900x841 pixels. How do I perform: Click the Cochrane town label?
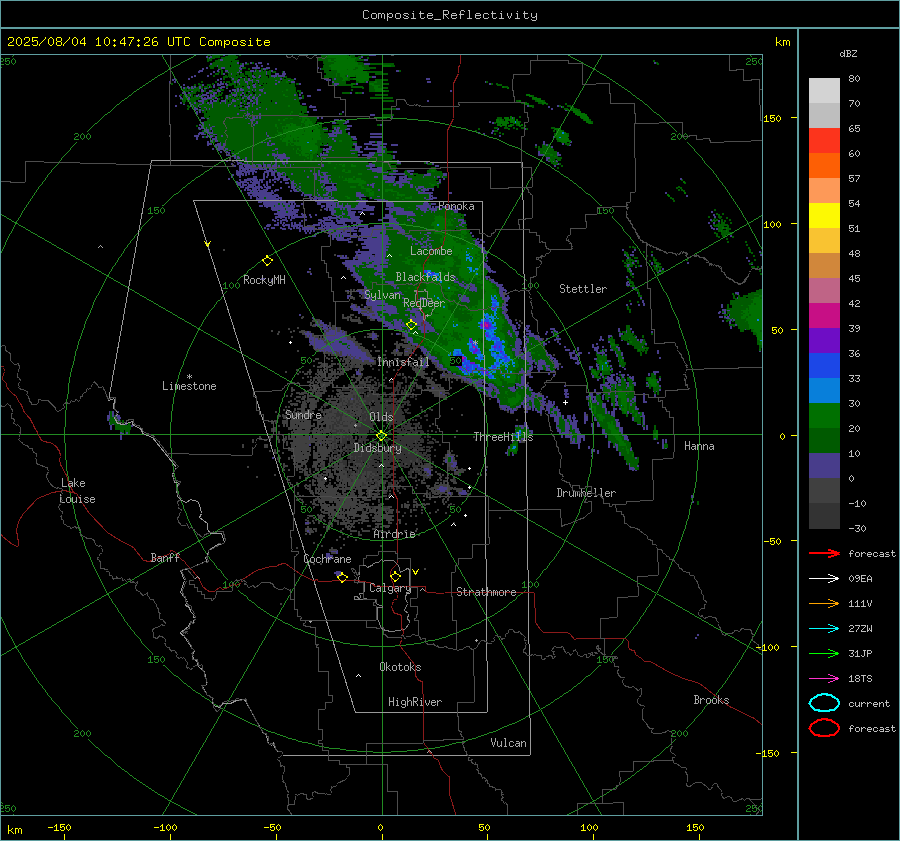(x=327, y=559)
